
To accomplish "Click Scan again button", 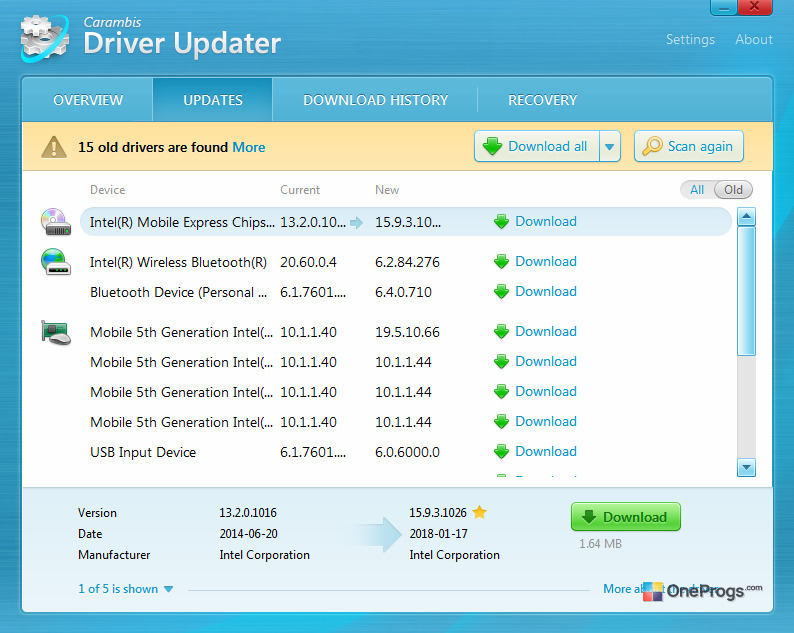I will click(689, 146).
